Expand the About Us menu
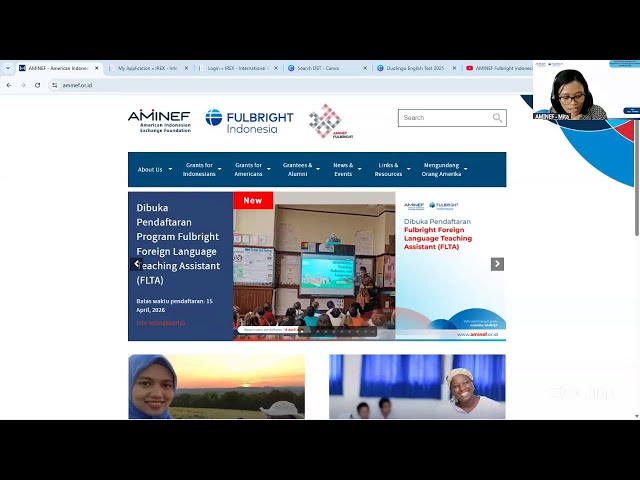The image size is (640, 480). click(x=155, y=169)
